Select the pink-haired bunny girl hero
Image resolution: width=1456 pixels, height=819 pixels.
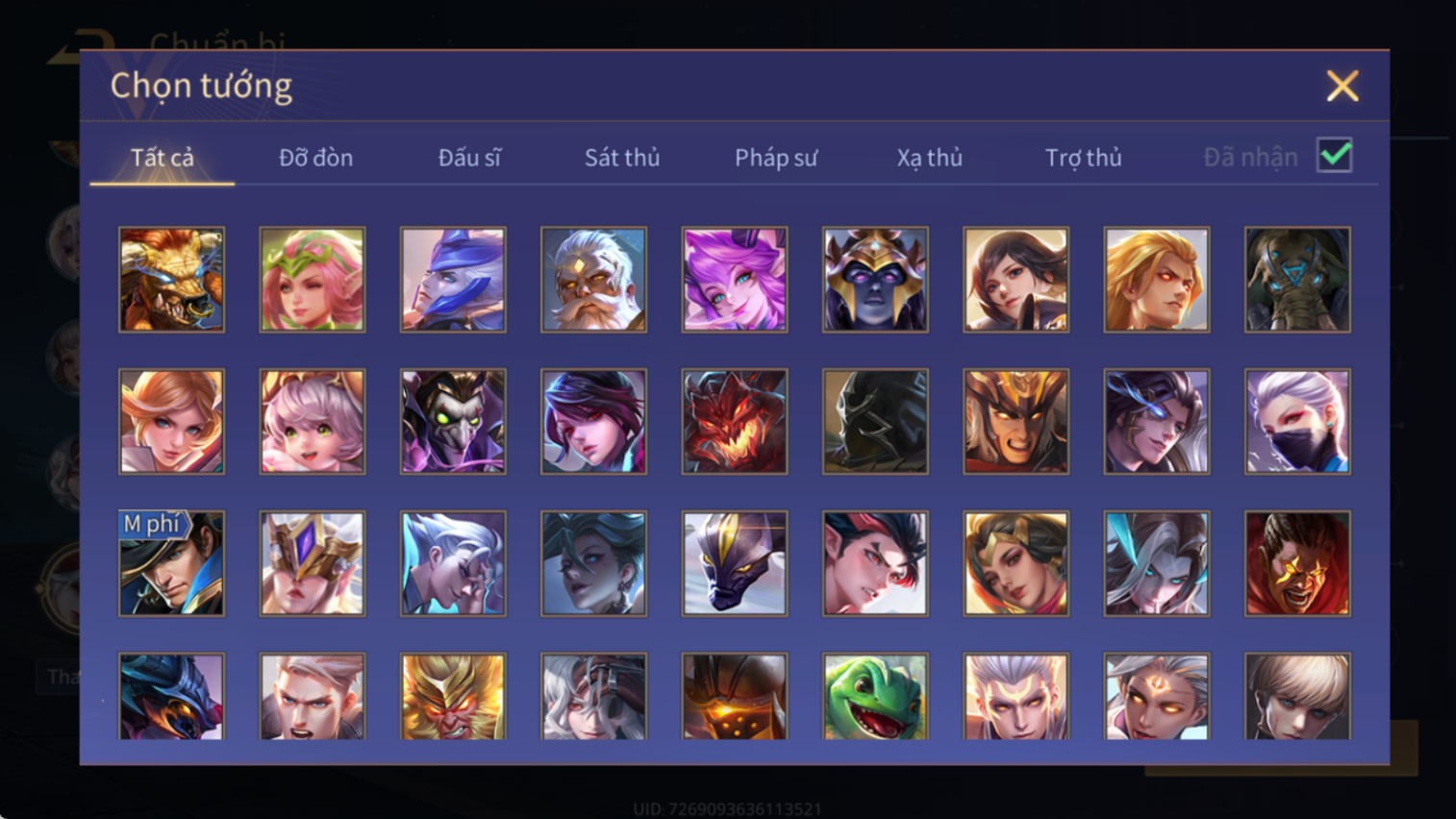(x=313, y=421)
